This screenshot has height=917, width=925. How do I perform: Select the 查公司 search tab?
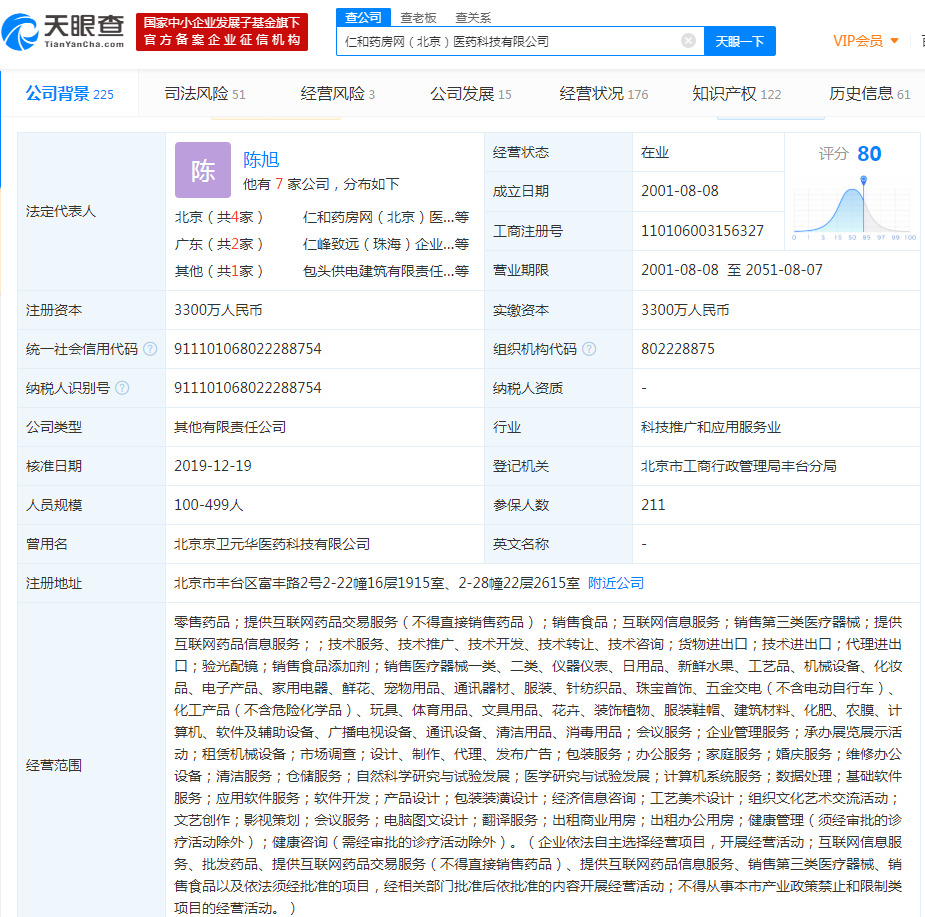[363, 18]
